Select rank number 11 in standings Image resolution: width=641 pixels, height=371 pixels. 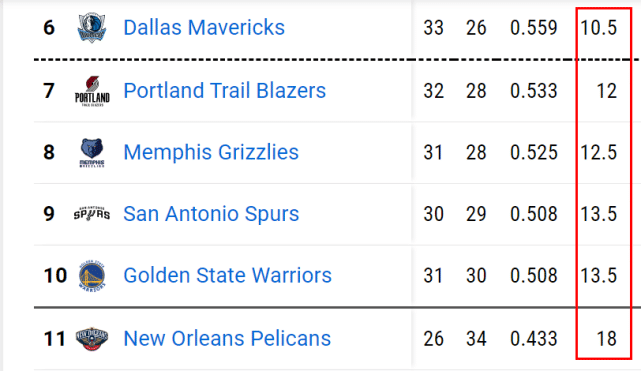click(54, 339)
